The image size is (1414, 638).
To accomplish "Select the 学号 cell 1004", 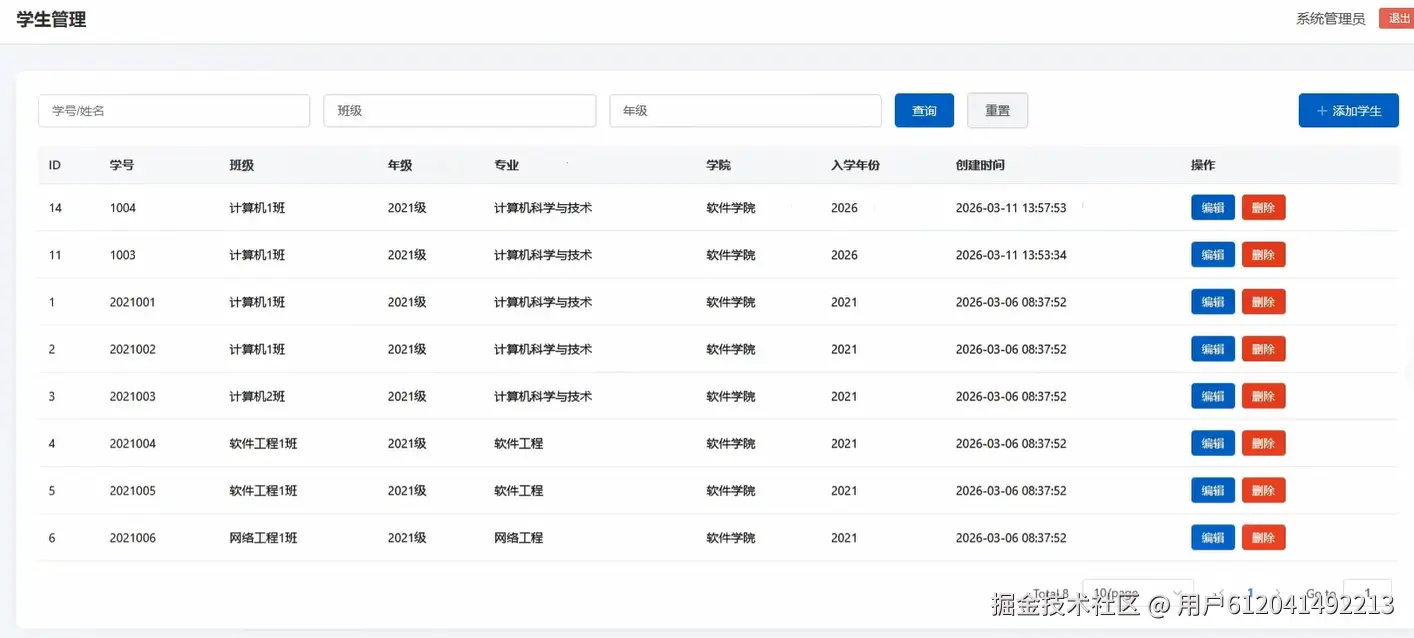I will 123,208.
